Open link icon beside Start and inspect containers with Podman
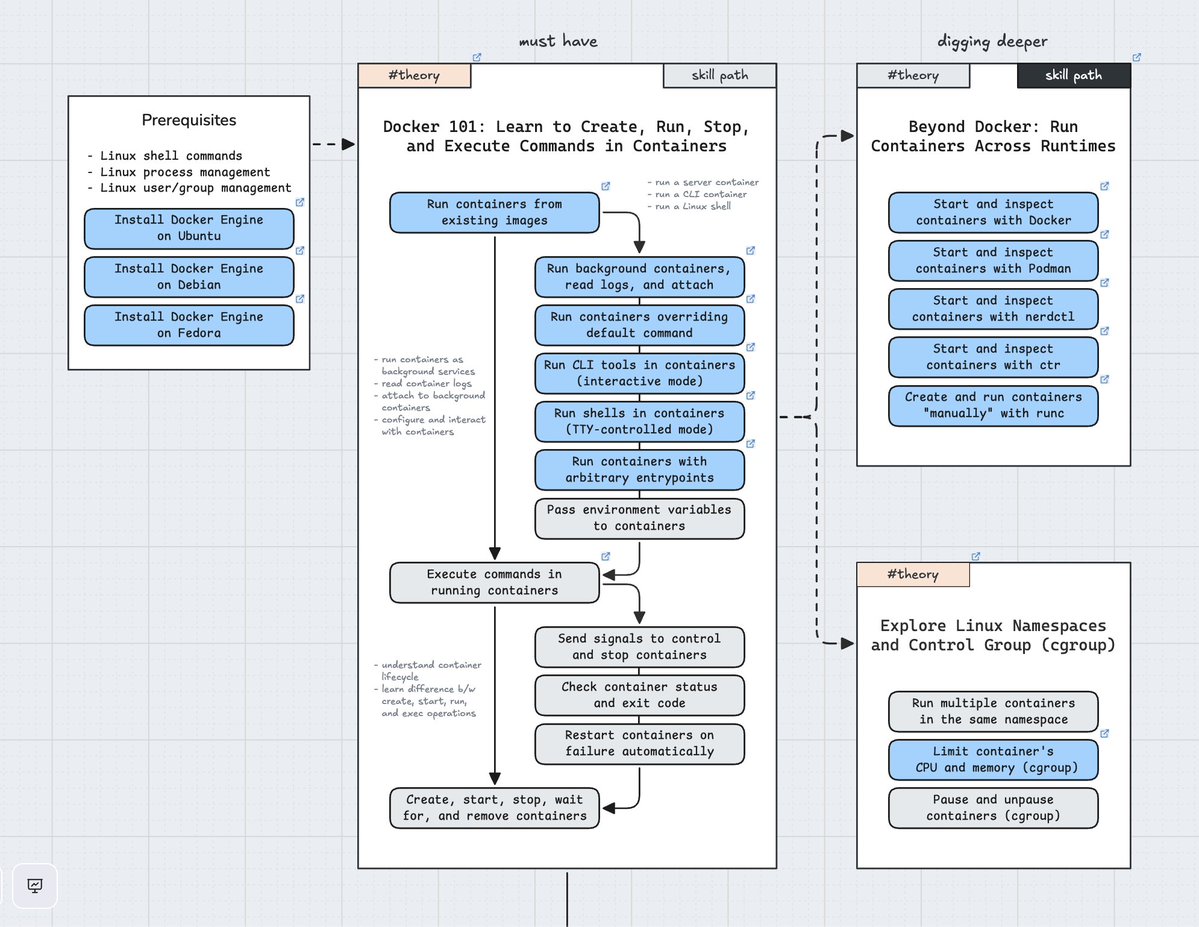This screenshot has width=1199, height=927. [1105, 235]
